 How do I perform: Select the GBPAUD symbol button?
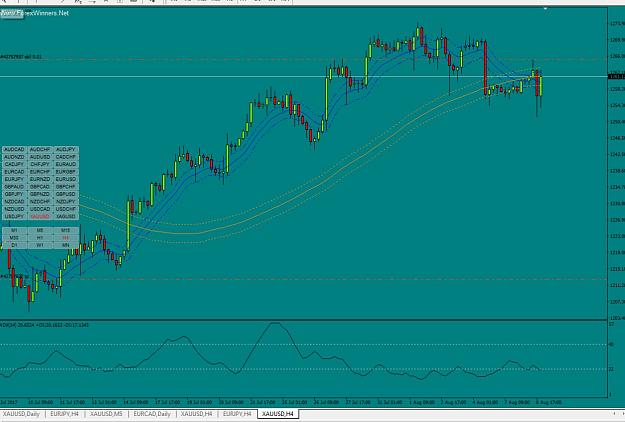(x=14, y=186)
